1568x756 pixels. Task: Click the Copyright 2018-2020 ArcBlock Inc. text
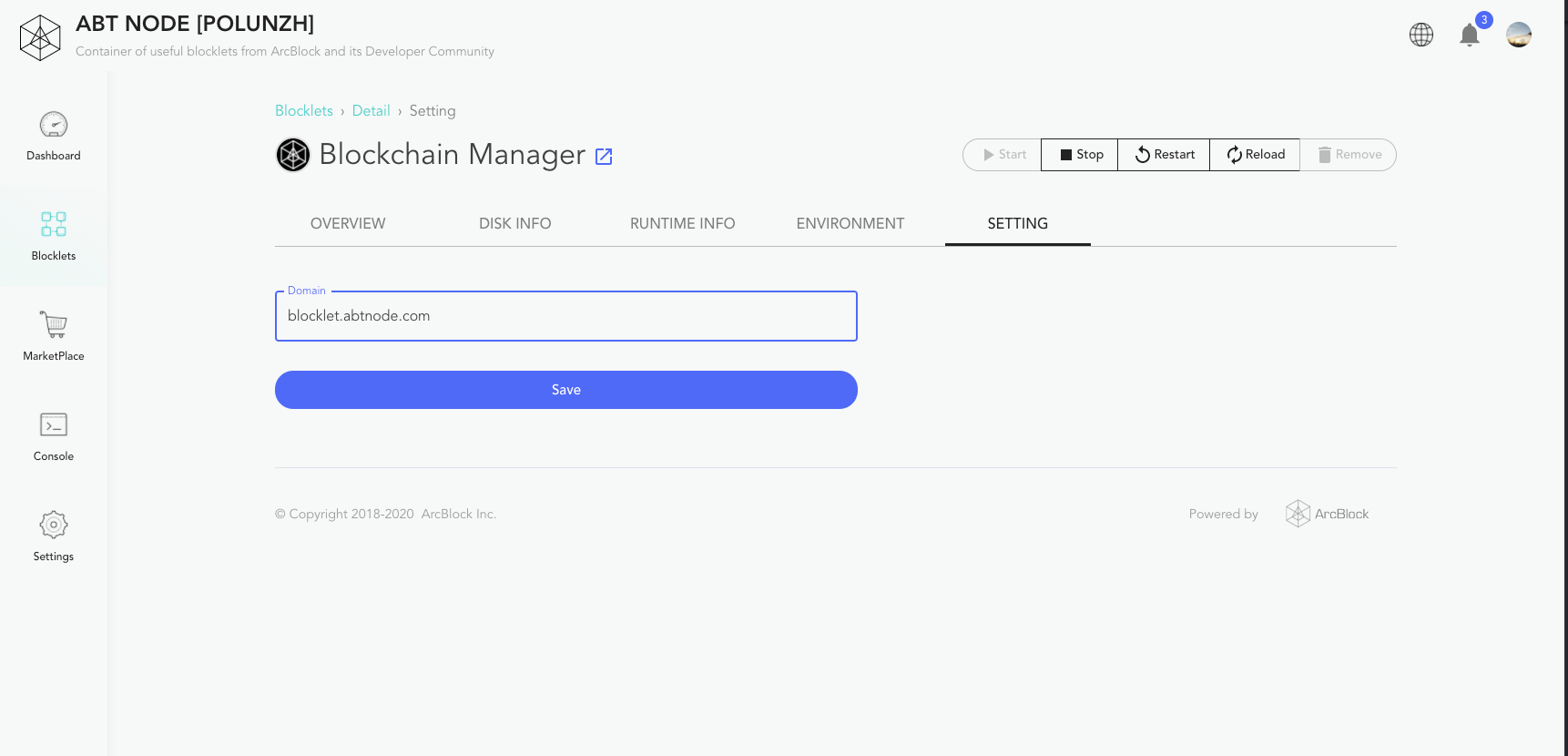pyautogui.click(x=385, y=514)
